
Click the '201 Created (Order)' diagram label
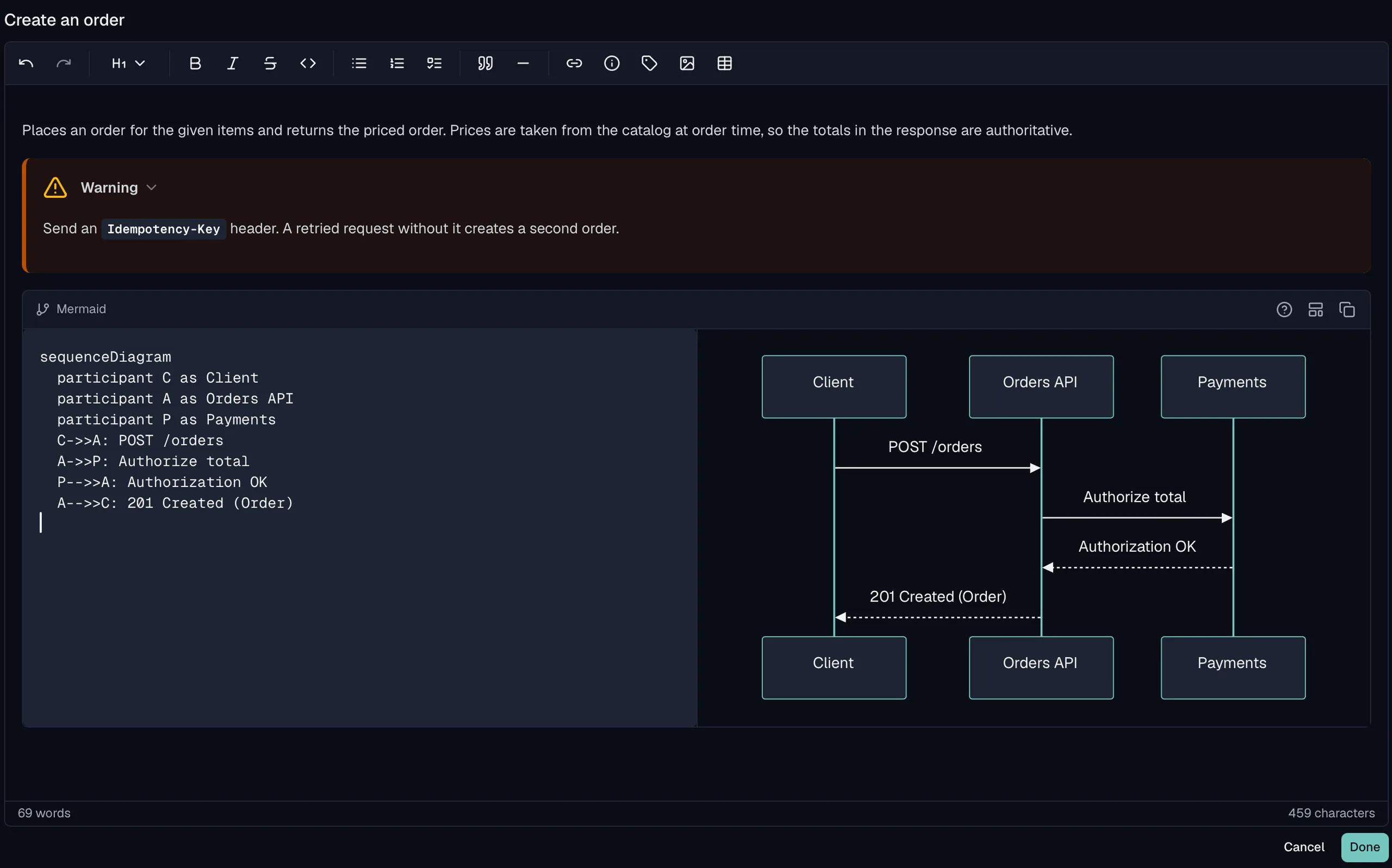[938, 596]
